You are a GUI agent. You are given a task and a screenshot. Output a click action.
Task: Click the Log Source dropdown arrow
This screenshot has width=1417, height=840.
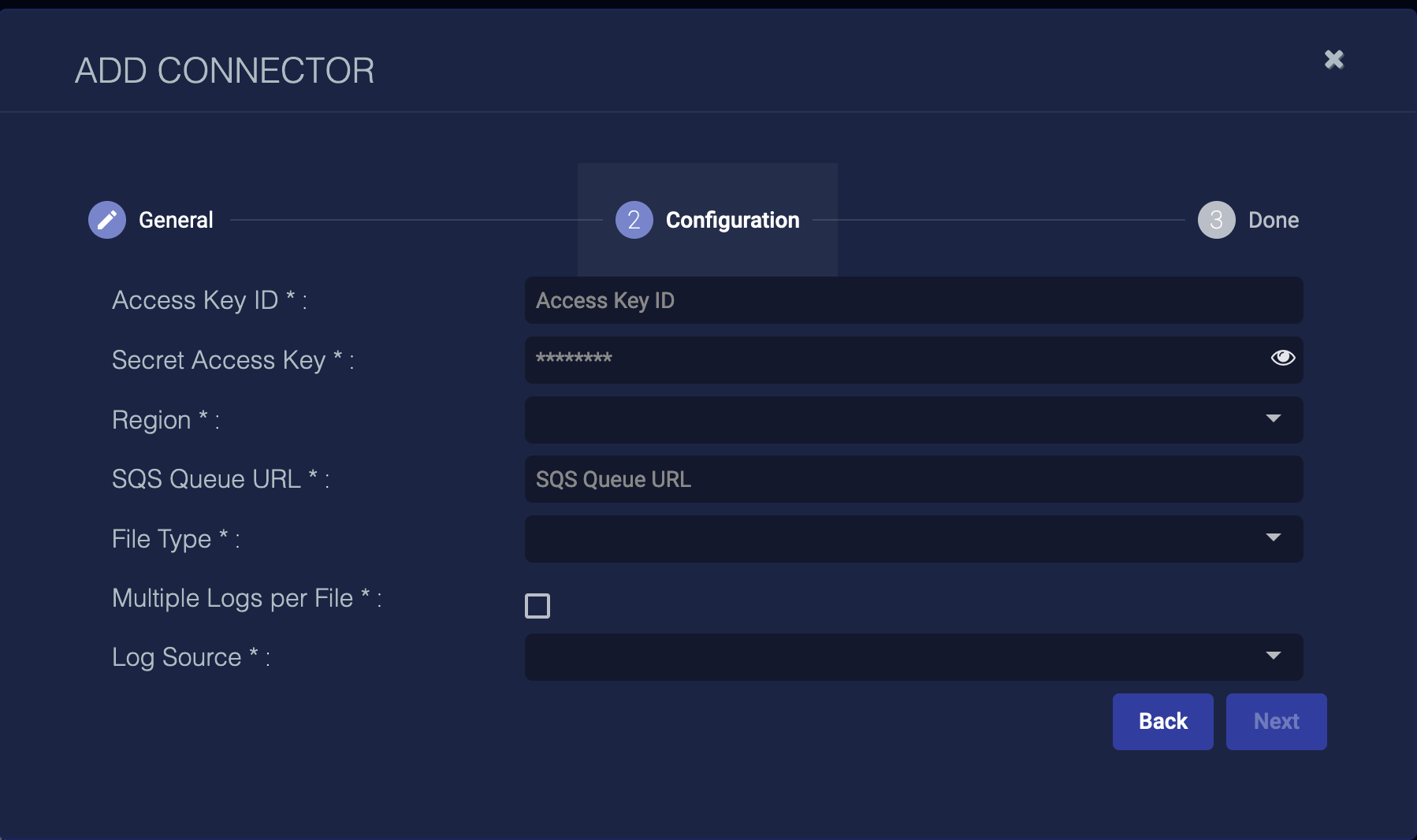click(x=1273, y=656)
